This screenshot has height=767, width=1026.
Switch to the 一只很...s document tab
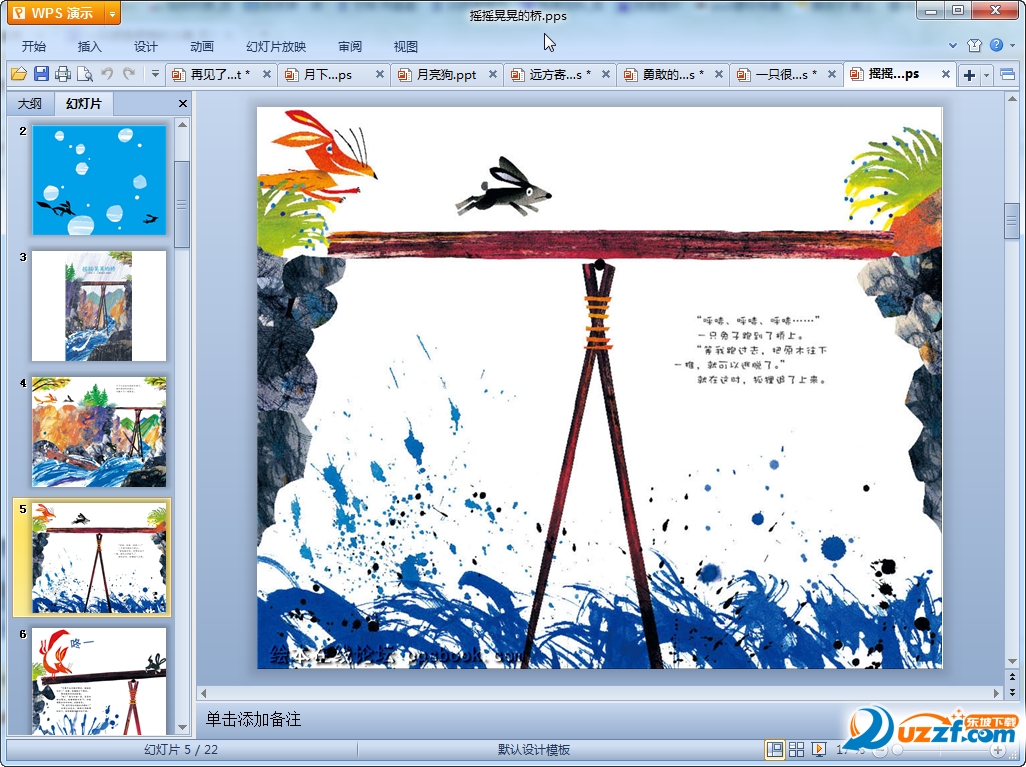tap(785, 75)
